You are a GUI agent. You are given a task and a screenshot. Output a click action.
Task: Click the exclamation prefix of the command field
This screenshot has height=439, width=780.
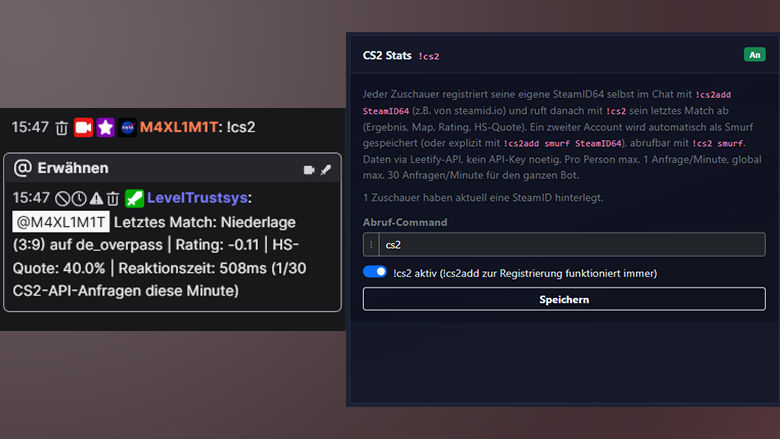[x=371, y=245]
